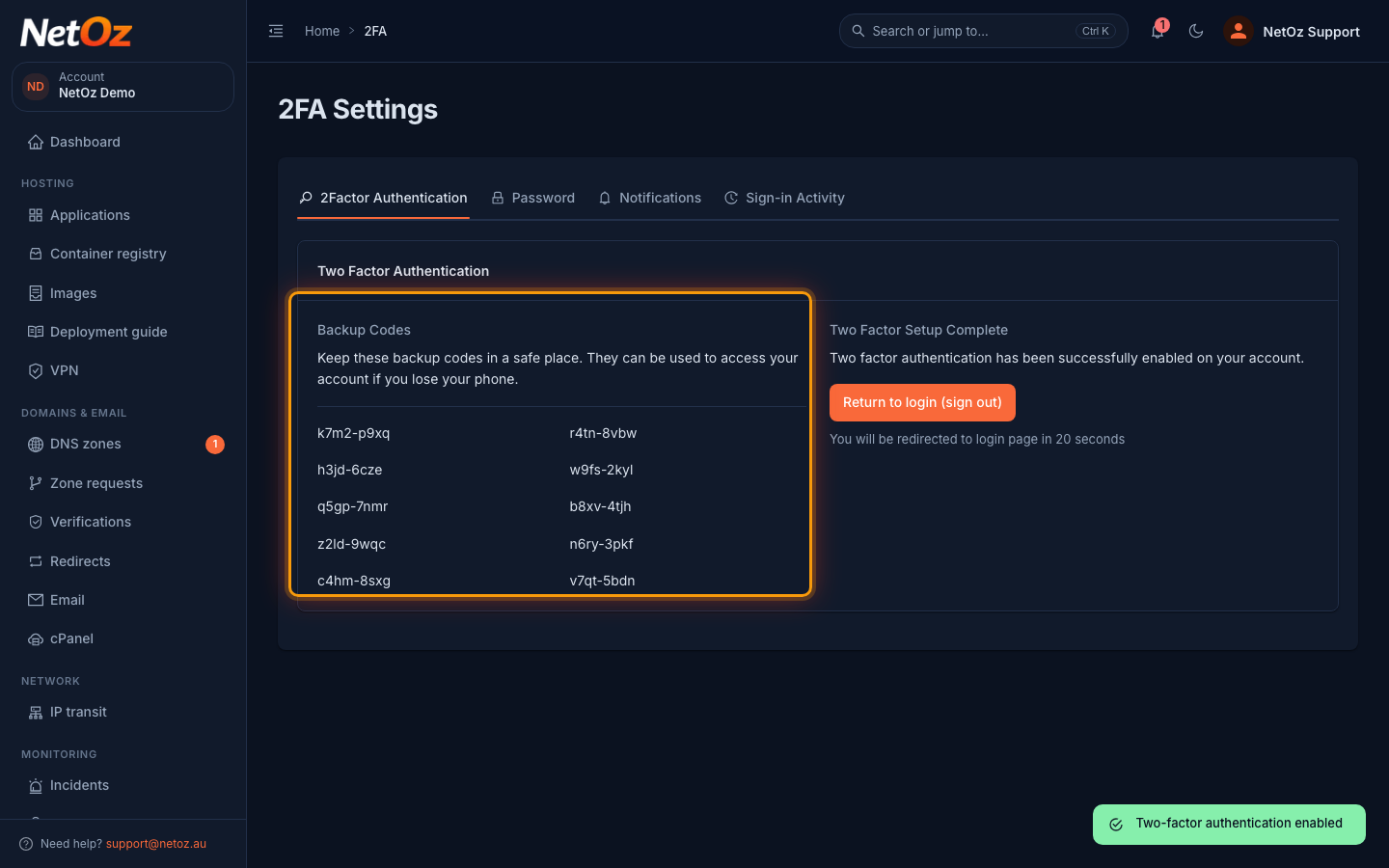Open Verifications page
Screen dimensions: 1389x868
(x=123, y=522)
